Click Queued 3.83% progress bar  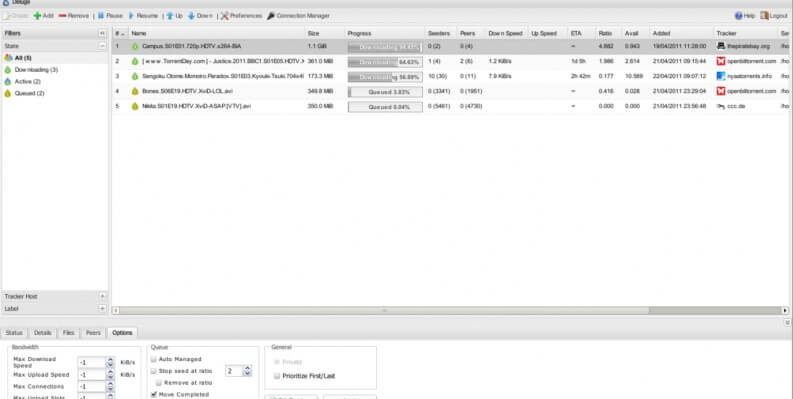(385, 92)
